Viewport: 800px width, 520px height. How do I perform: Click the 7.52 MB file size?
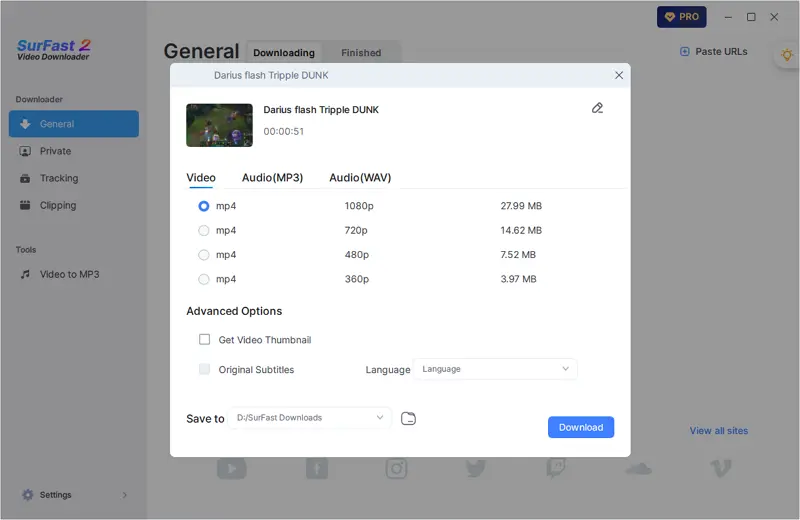click(518, 255)
